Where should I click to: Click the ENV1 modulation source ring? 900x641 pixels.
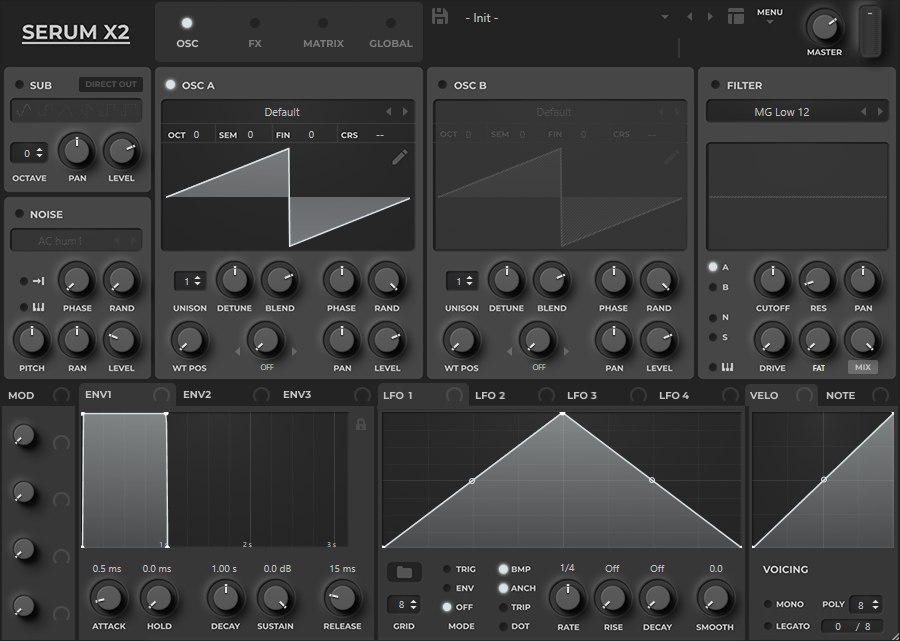point(161,395)
